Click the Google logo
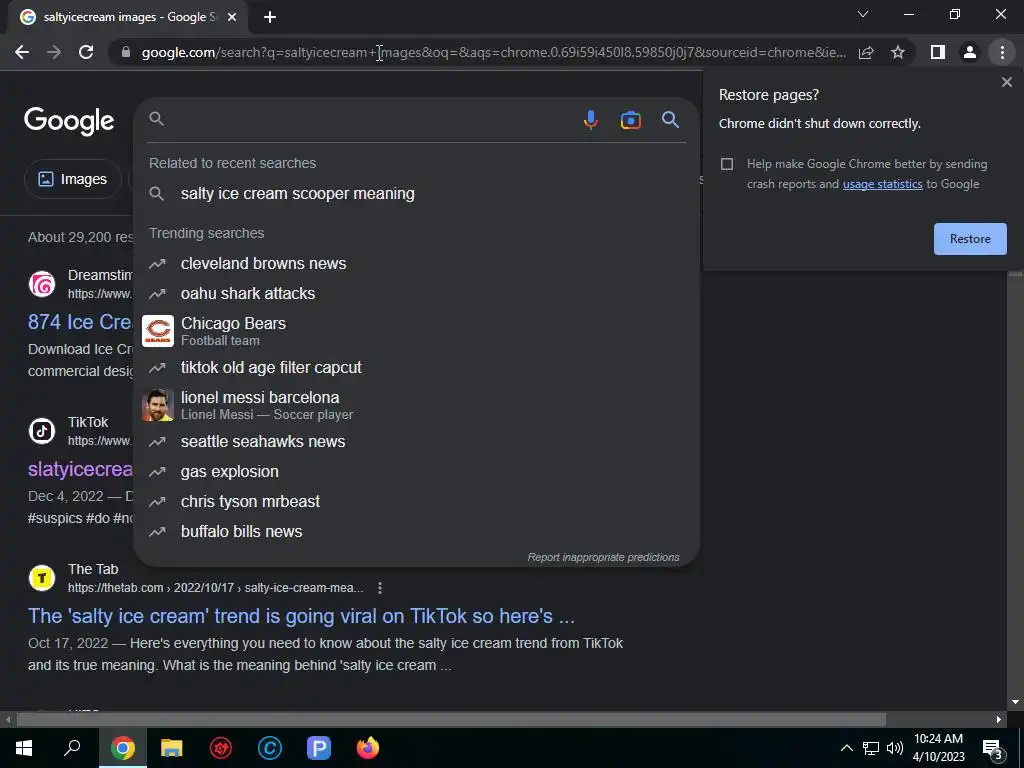Viewport: 1024px width, 768px height. (69, 121)
